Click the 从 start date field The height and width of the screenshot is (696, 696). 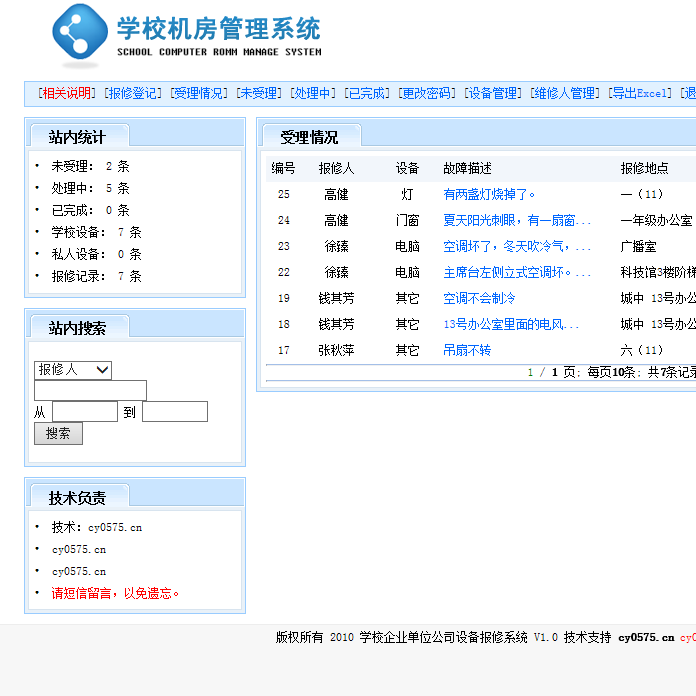click(x=85, y=411)
